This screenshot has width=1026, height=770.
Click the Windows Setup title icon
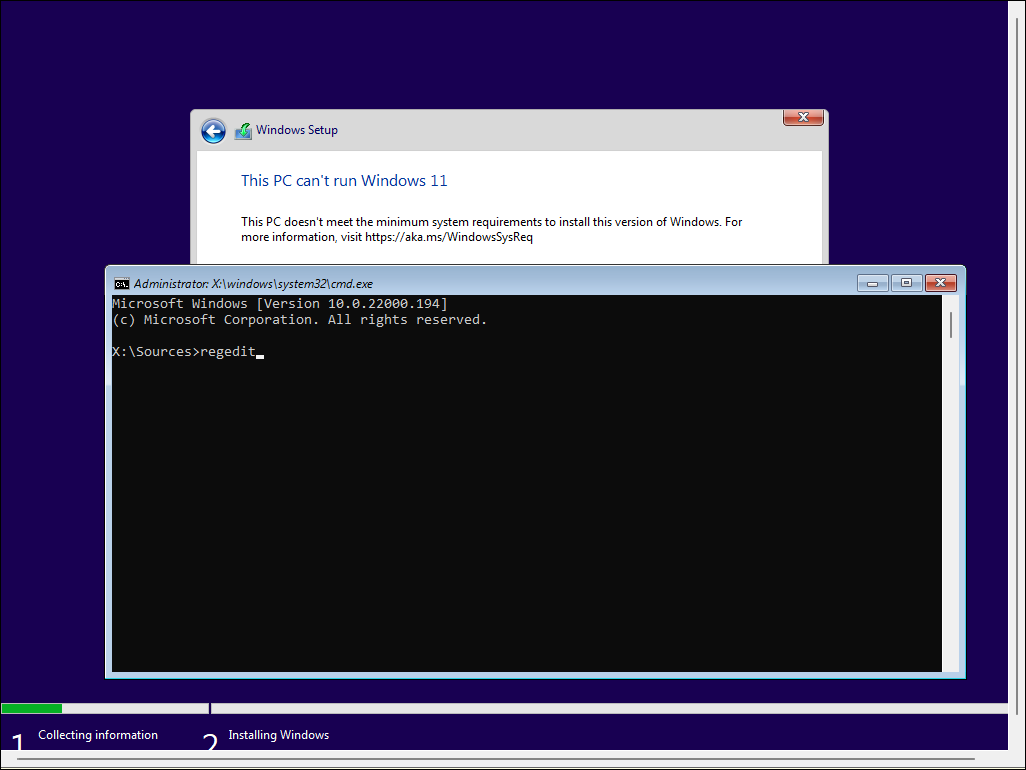tap(243, 131)
